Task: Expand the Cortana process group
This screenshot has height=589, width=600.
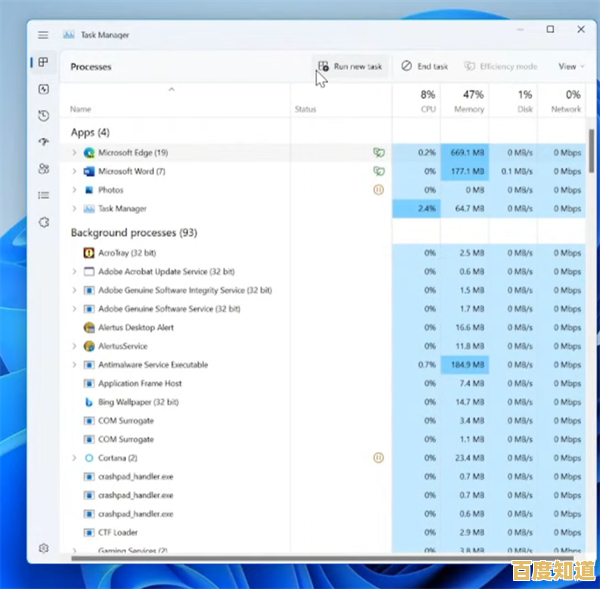Action: click(x=74, y=457)
